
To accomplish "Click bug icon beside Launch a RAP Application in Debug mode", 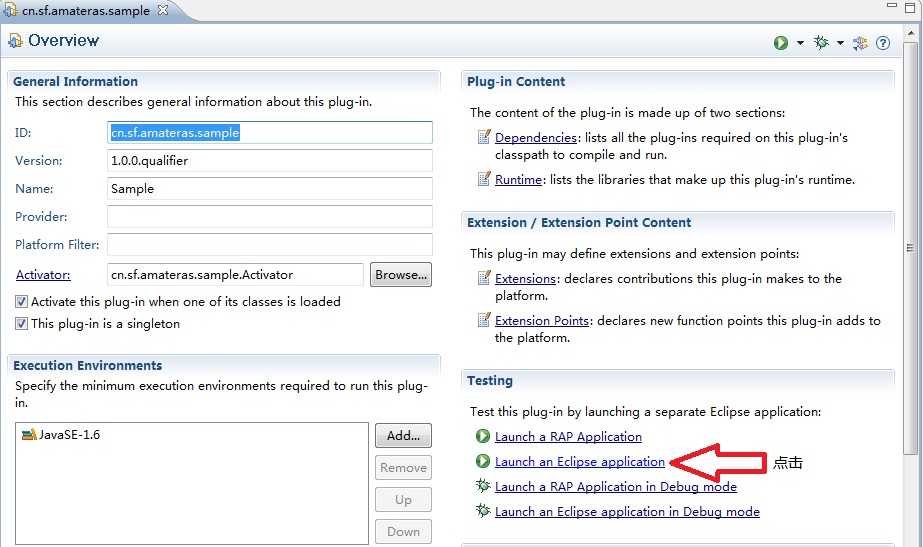I will [483, 486].
